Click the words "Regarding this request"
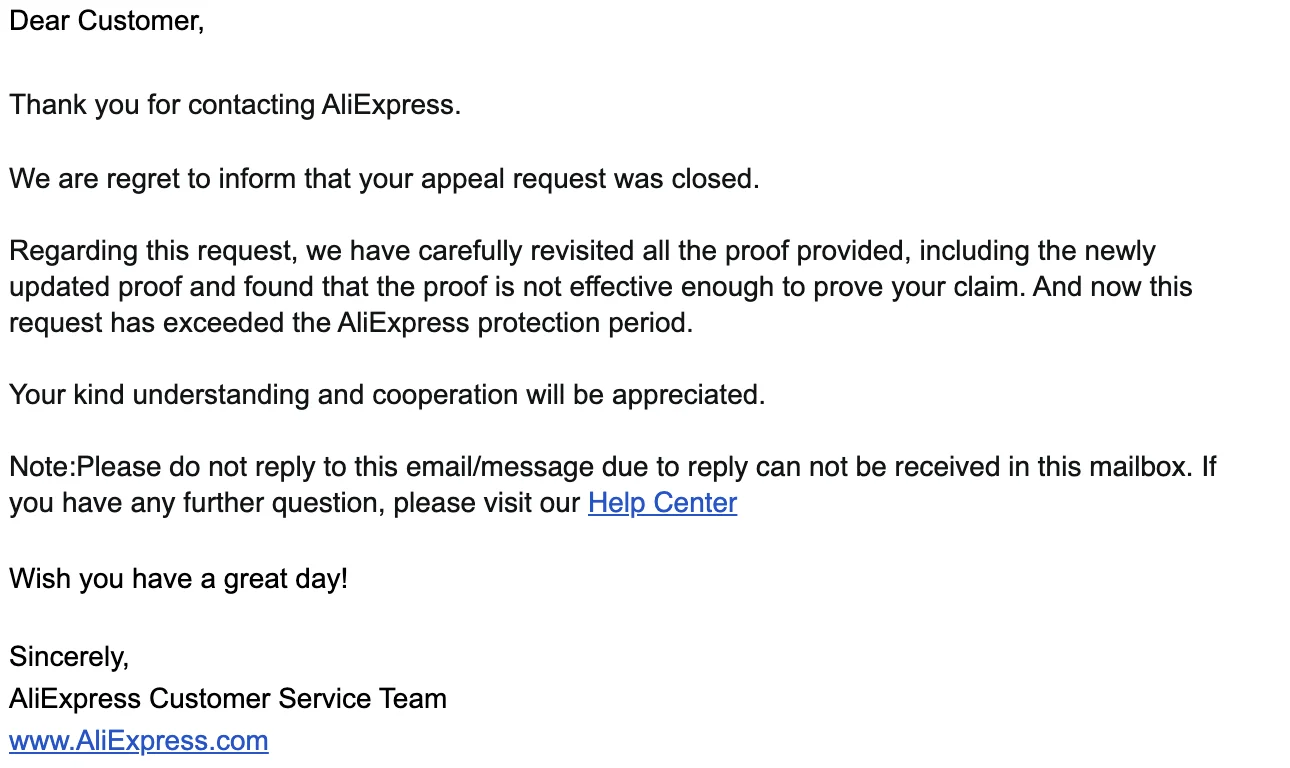1290x768 pixels. 151,251
